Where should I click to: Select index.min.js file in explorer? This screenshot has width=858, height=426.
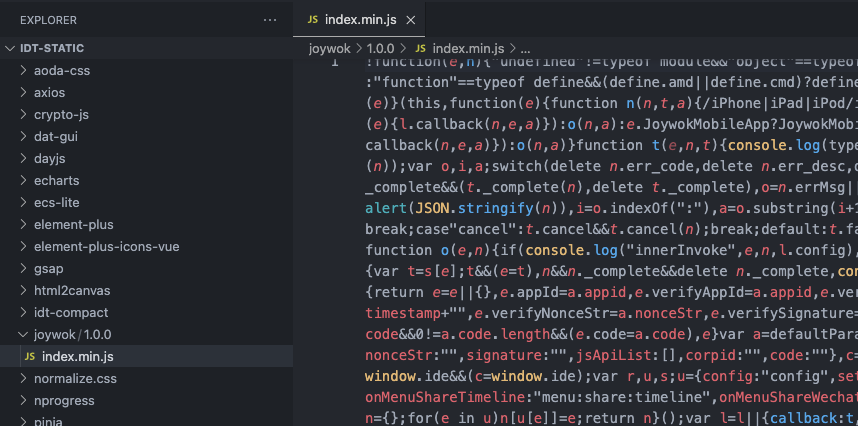(x=77, y=357)
